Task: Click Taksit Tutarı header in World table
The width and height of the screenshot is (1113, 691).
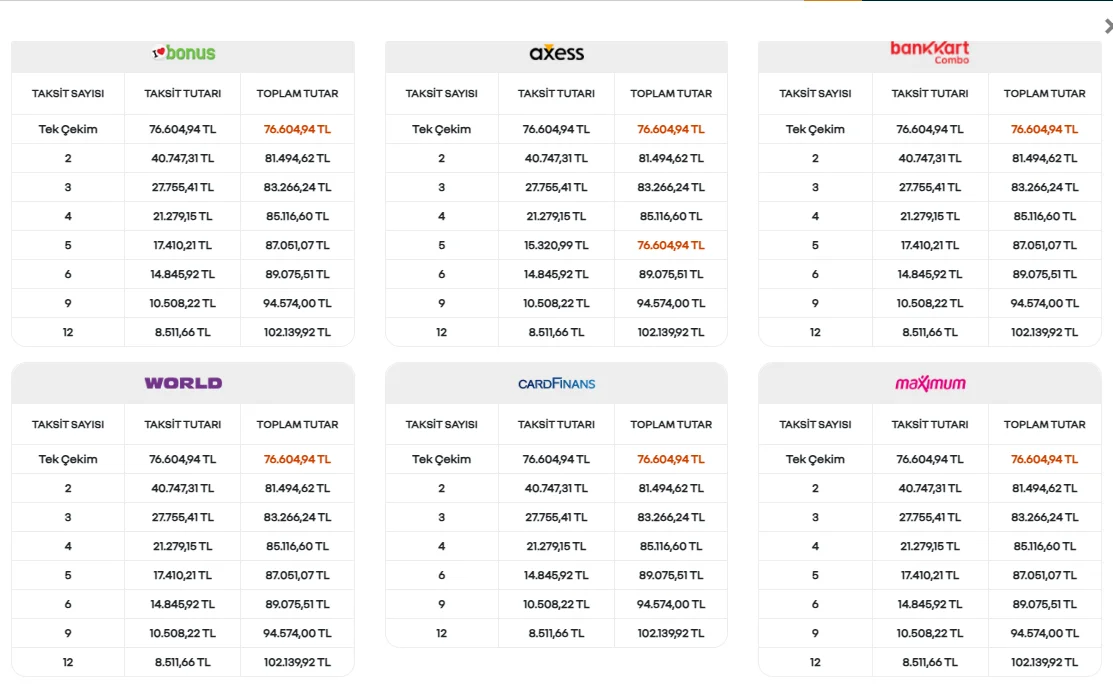Action: pos(183,424)
